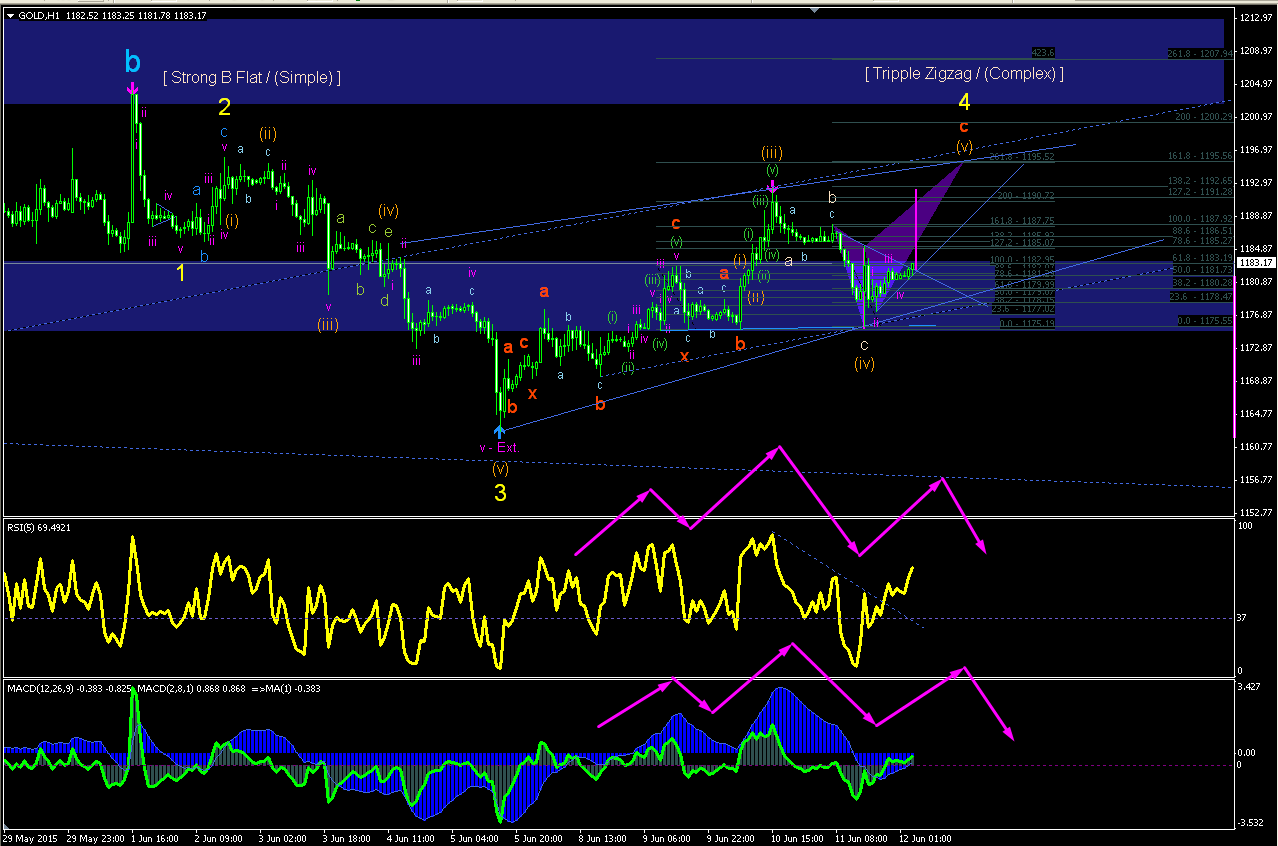1278x846 pixels.
Task: Click the '8 Jun 13:00' time axis label
Action: [x=604, y=838]
